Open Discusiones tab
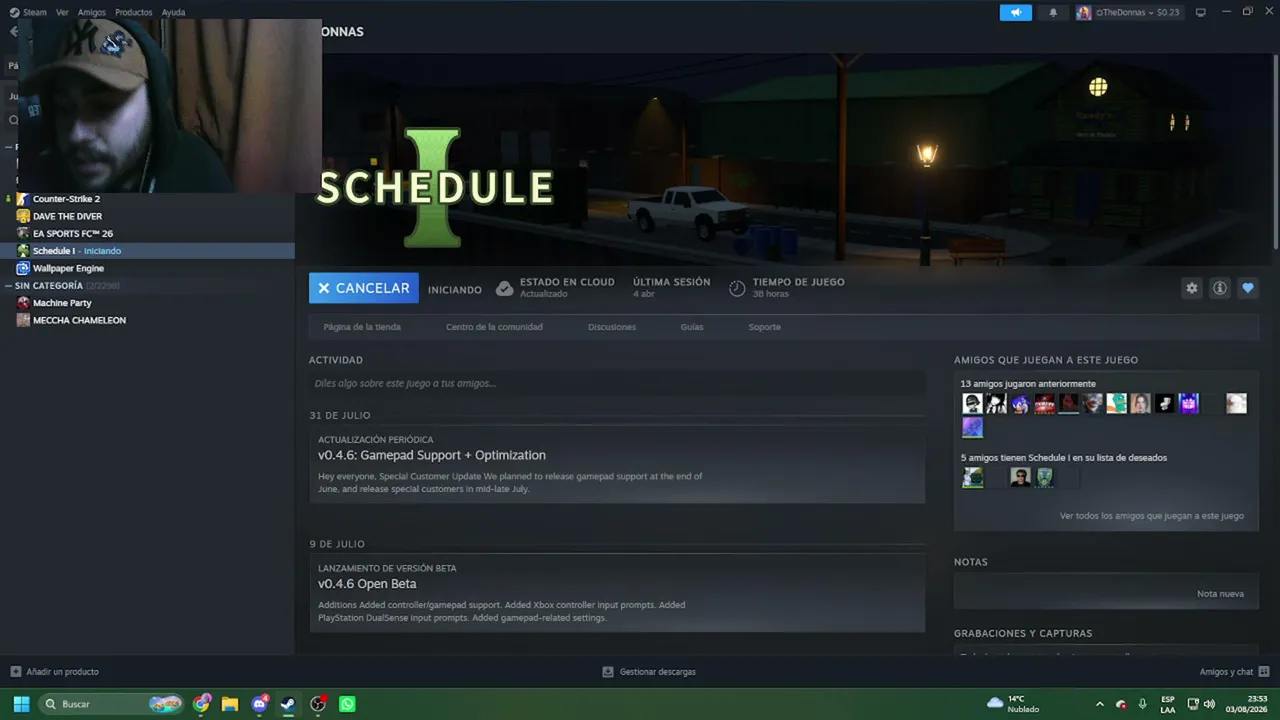Screen dimensions: 1280x720 click(x=612, y=327)
